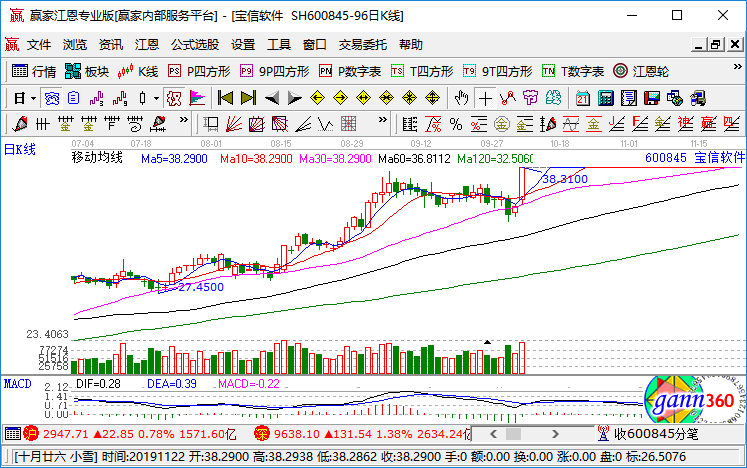Open the 9P四方形 tool
This screenshot has height=468, width=747.
(x=274, y=71)
